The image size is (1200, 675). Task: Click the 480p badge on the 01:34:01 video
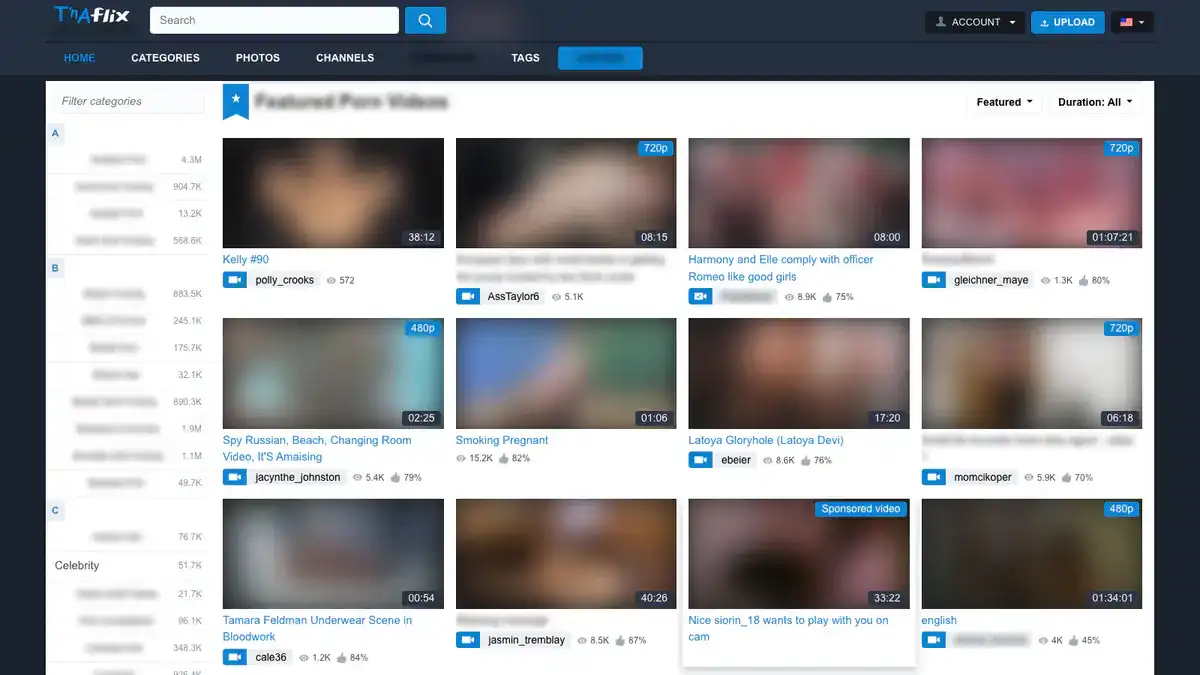coord(1121,509)
